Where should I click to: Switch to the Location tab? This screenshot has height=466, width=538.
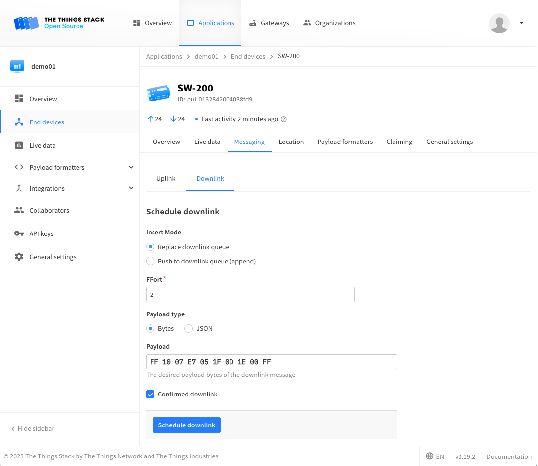click(291, 142)
